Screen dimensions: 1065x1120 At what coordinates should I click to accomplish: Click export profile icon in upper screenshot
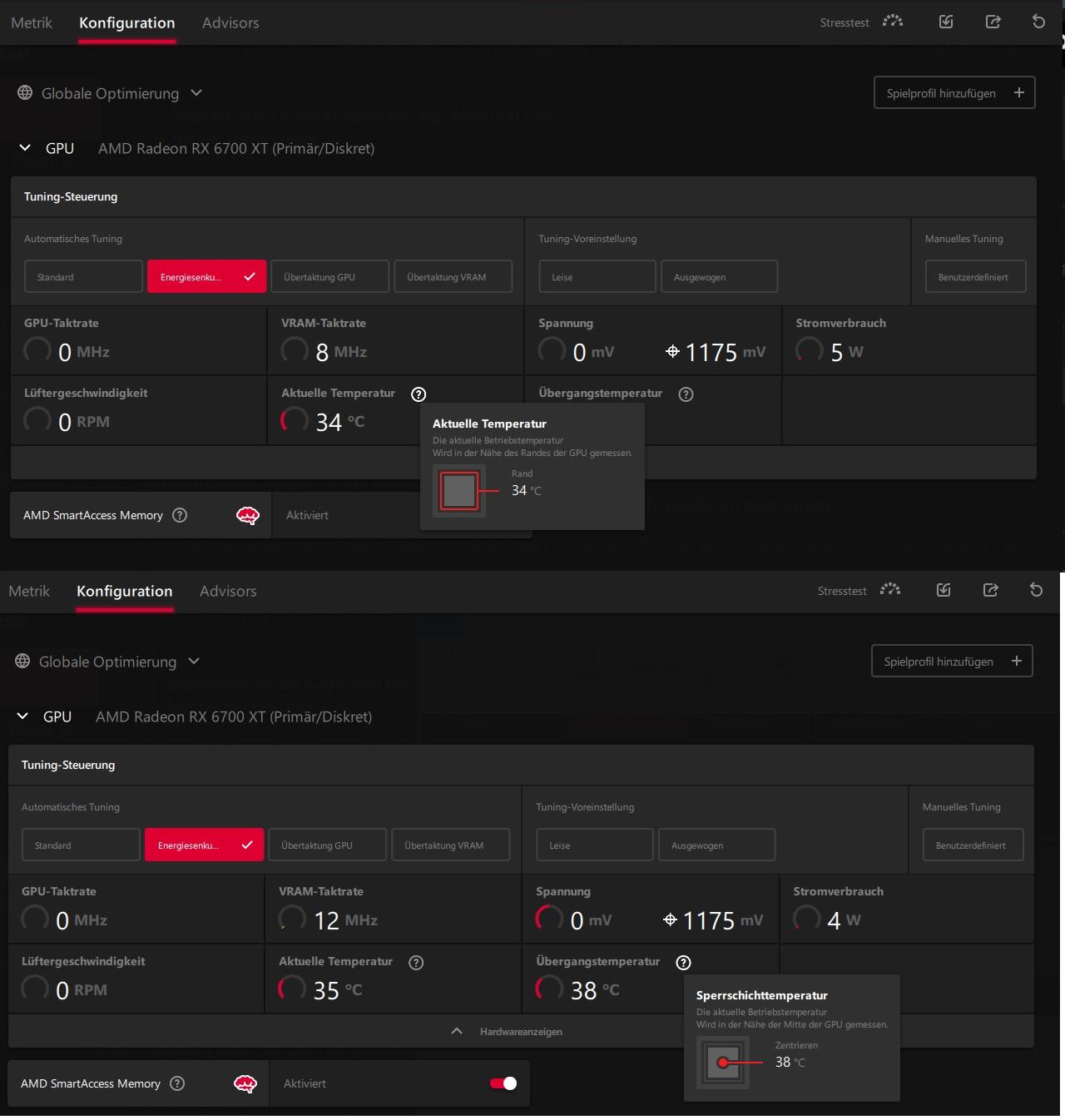click(993, 22)
